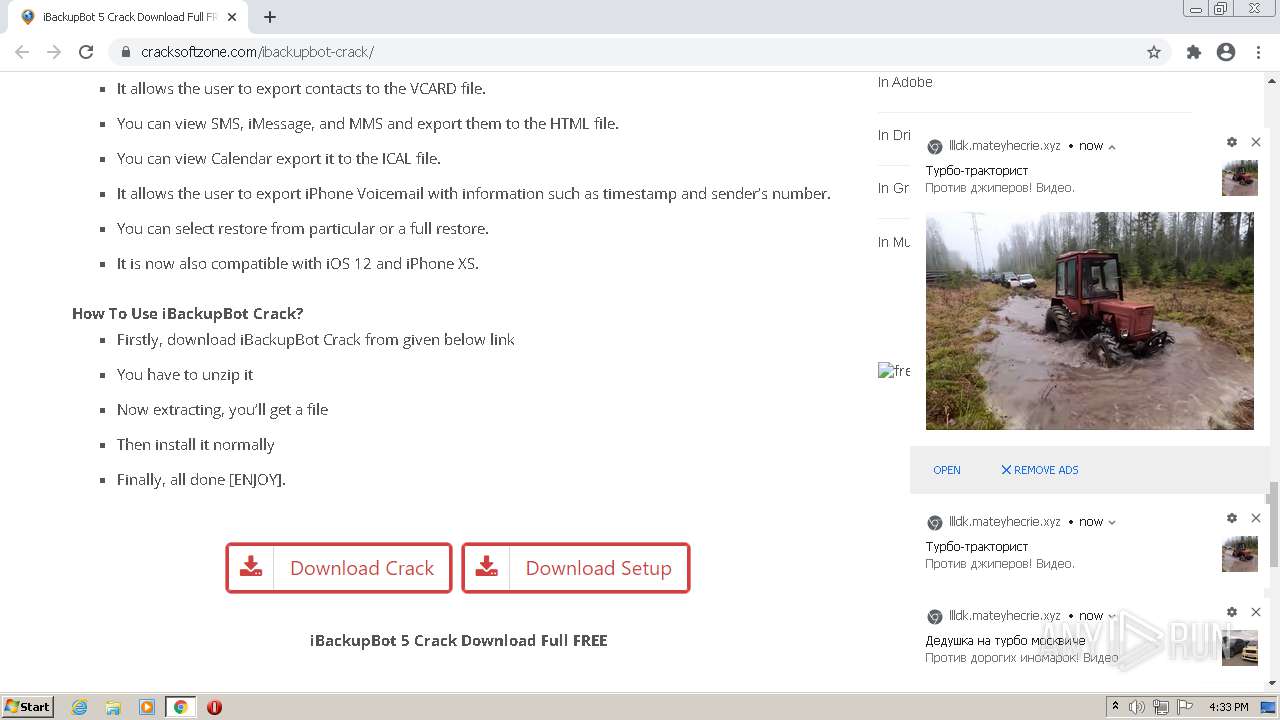Click the In Adobe sidebar link

tap(905, 82)
